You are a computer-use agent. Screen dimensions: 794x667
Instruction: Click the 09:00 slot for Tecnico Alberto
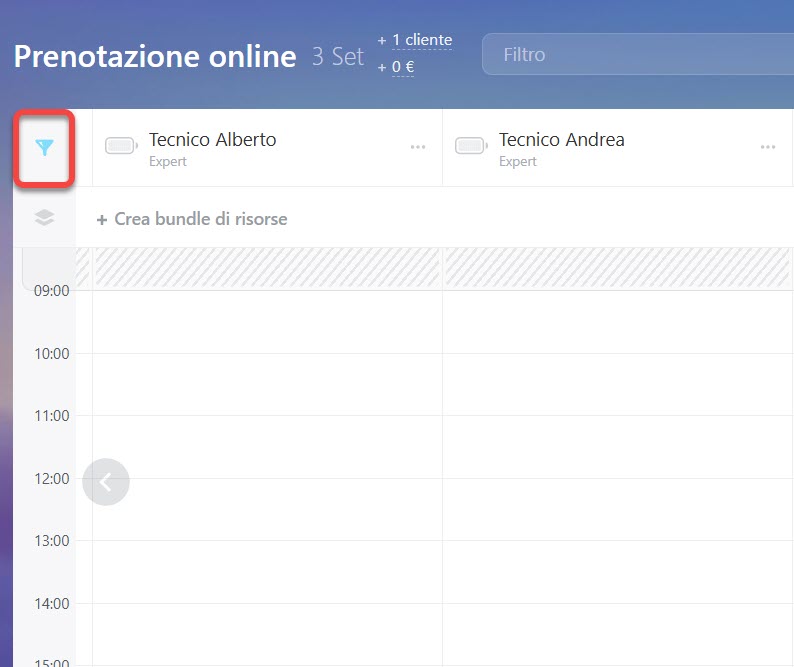click(267, 322)
